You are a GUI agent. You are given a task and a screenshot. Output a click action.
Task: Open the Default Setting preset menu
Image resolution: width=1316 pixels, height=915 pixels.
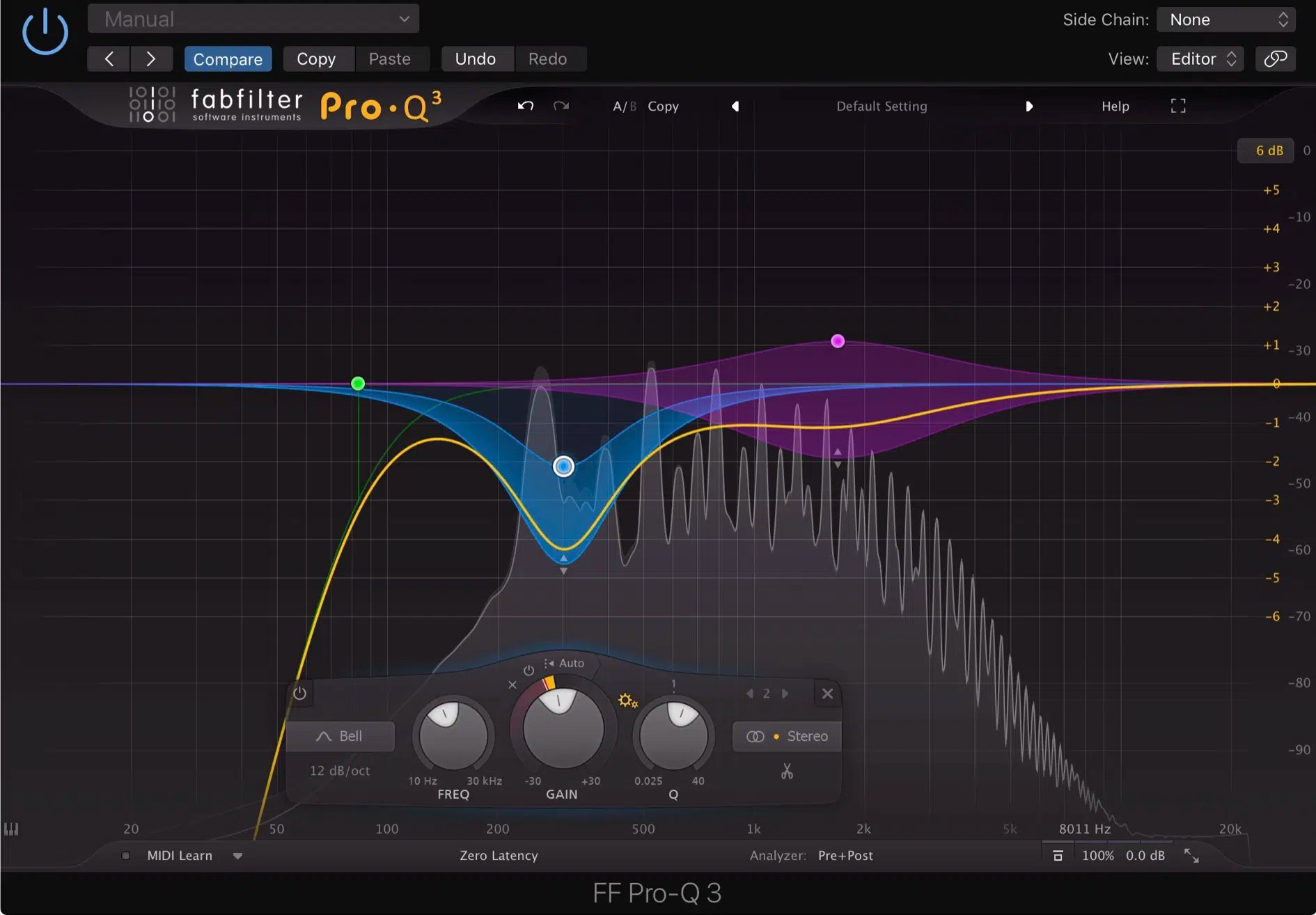[x=882, y=107]
